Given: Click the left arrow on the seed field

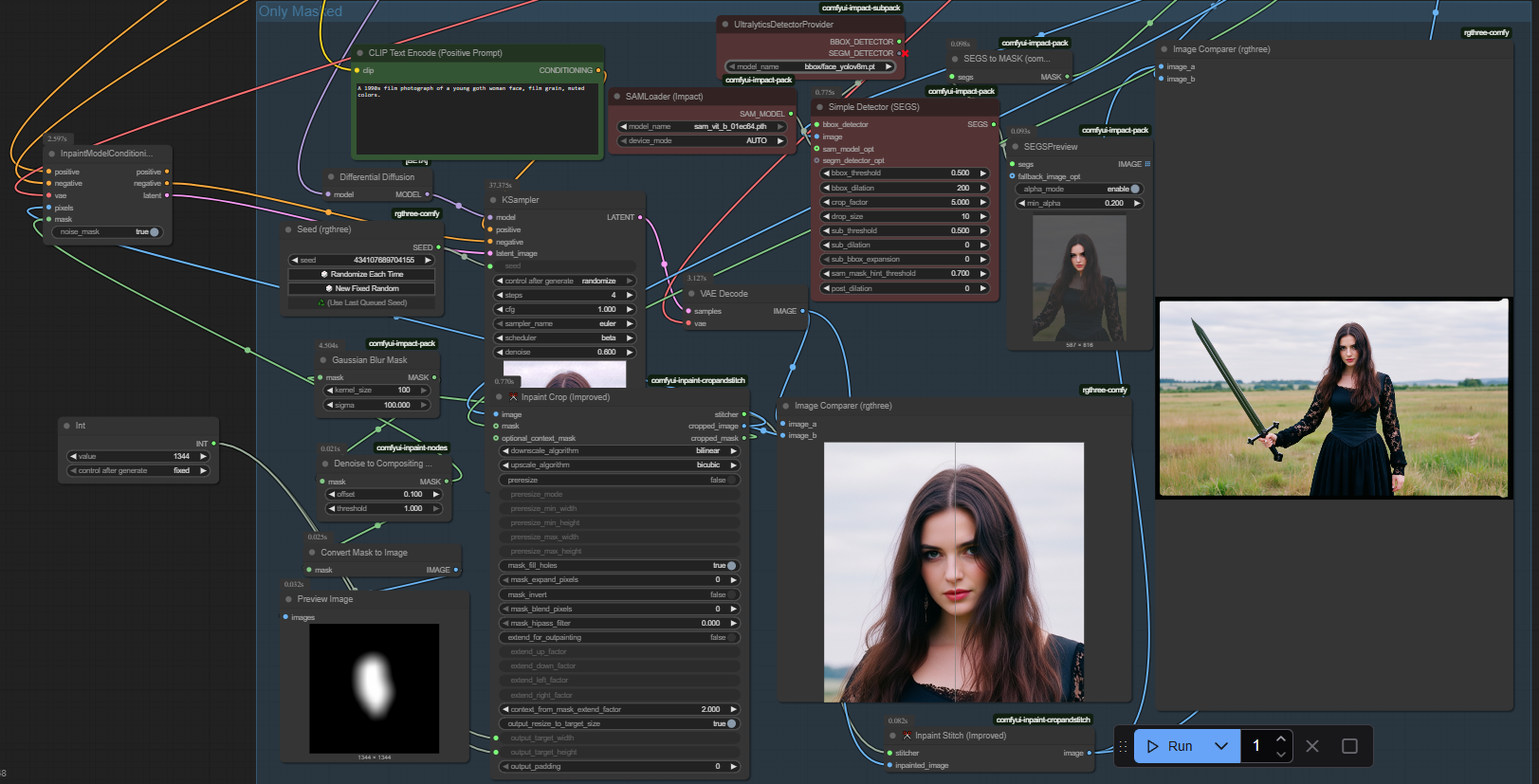Looking at the screenshot, I should pyautogui.click(x=295, y=260).
